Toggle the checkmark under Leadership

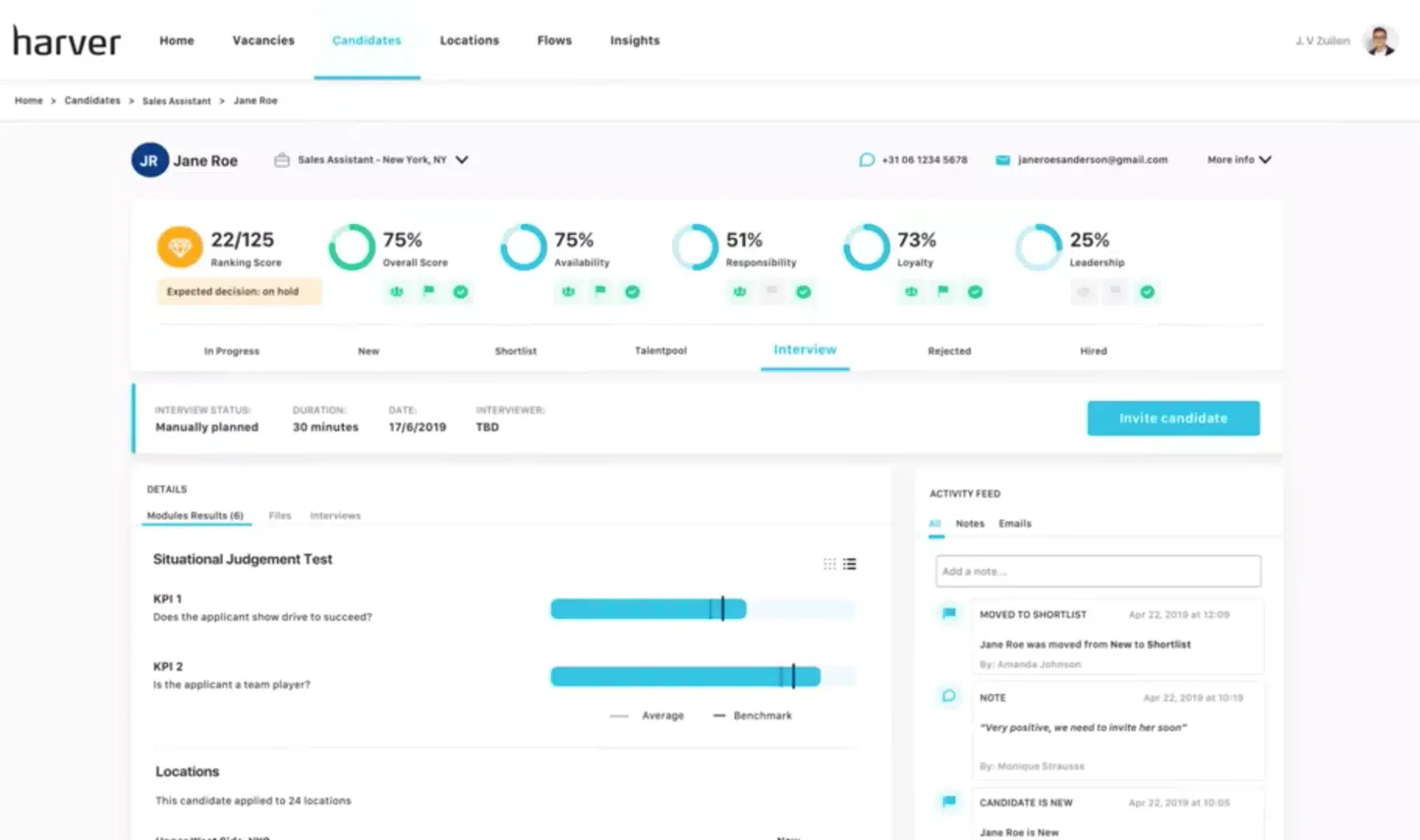tap(1147, 292)
